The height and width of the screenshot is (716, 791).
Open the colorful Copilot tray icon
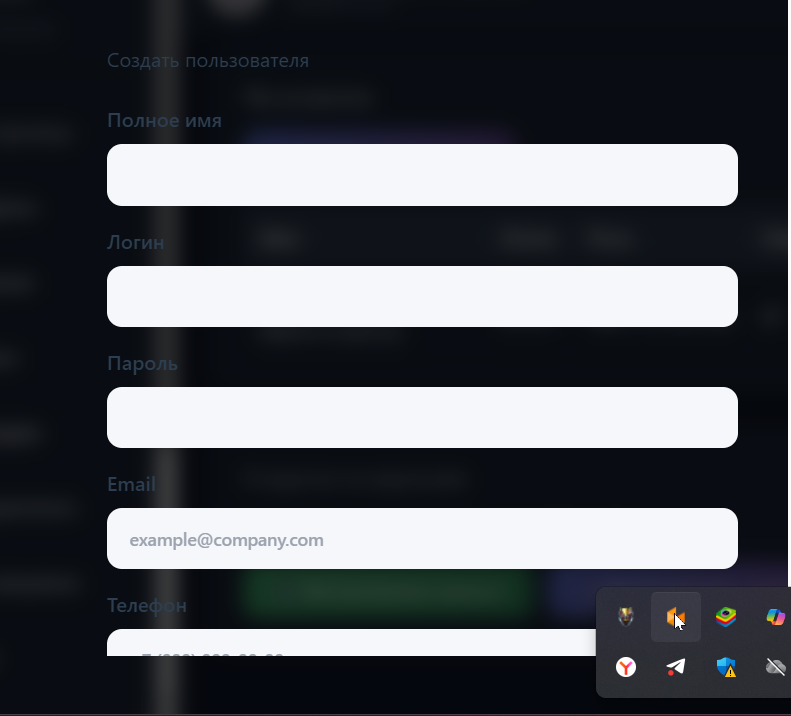click(x=775, y=617)
